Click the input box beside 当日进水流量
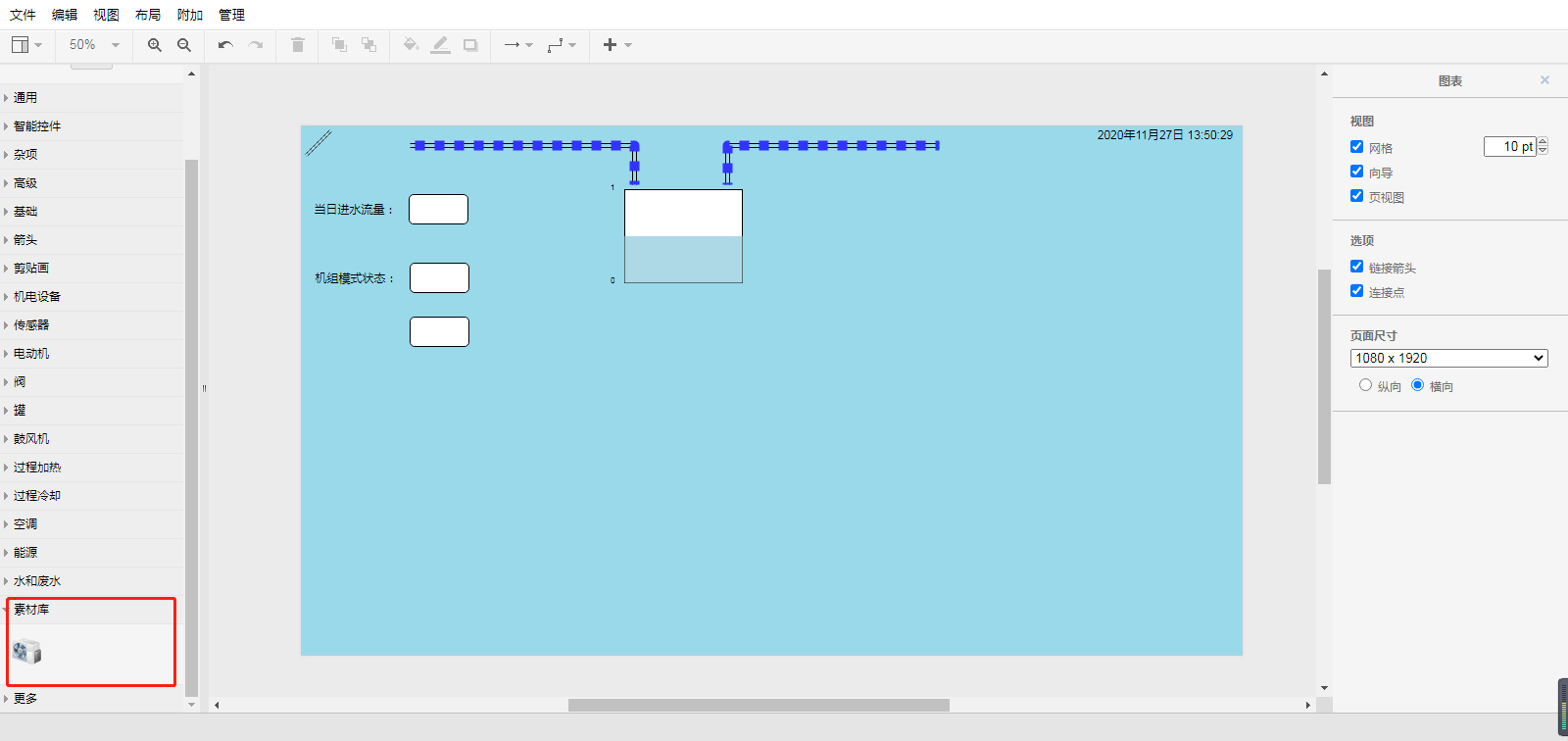This screenshot has height=741, width=1568. coord(438,210)
